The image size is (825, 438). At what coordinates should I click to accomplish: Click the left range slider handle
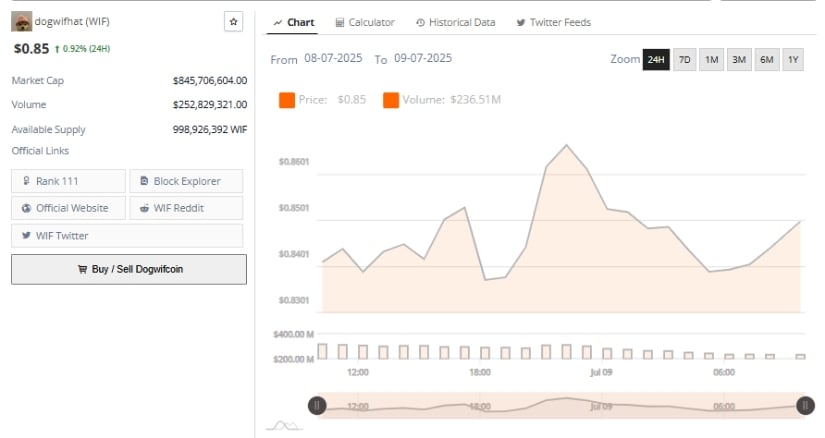tap(317, 405)
